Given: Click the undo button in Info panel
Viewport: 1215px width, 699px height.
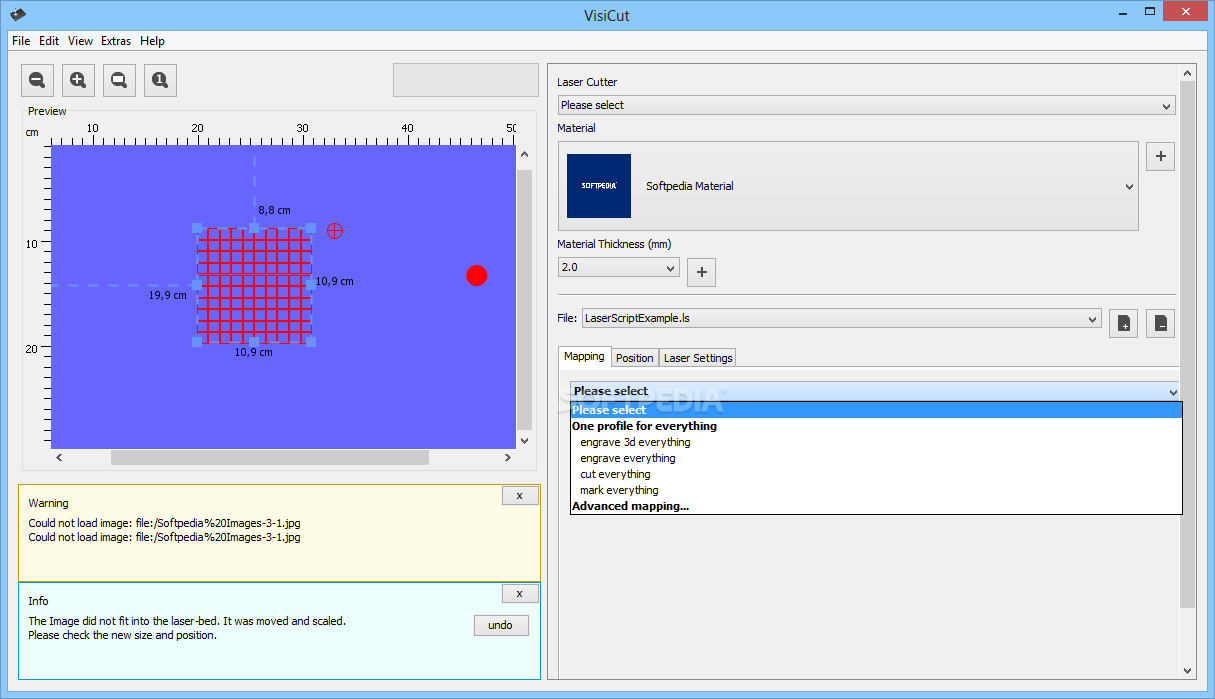Looking at the screenshot, I should click(501, 625).
